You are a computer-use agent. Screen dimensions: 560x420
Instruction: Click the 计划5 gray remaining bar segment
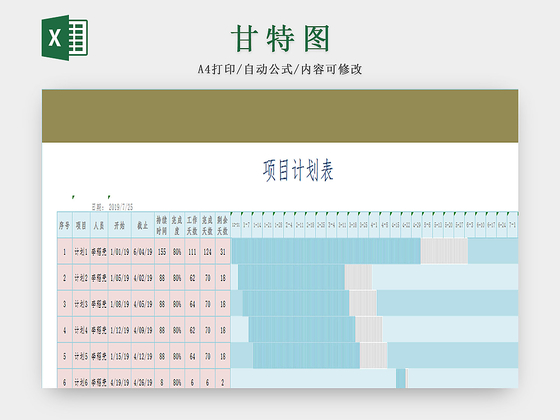tap(374, 355)
